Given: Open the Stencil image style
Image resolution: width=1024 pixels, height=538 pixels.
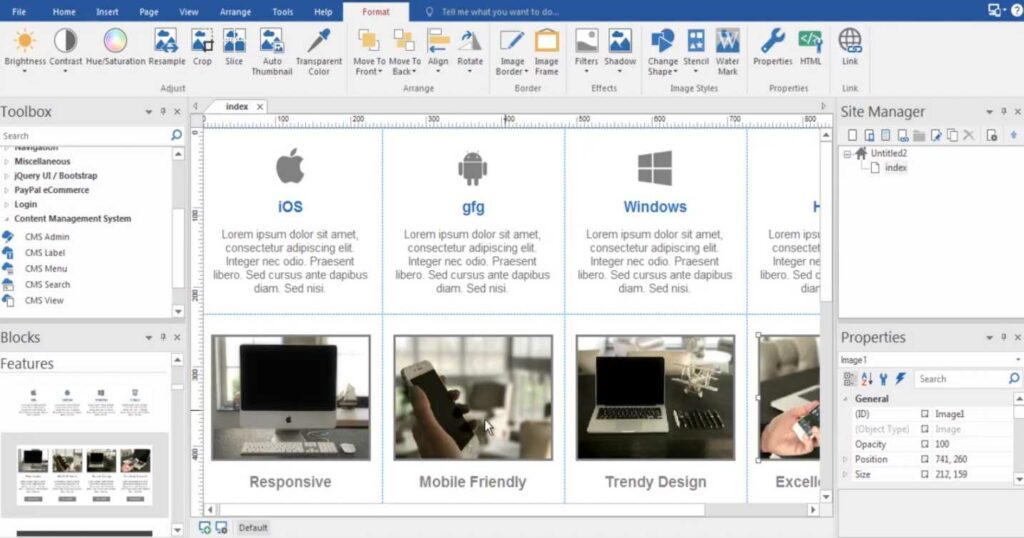Looking at the screenshot, I should (696, 50).
